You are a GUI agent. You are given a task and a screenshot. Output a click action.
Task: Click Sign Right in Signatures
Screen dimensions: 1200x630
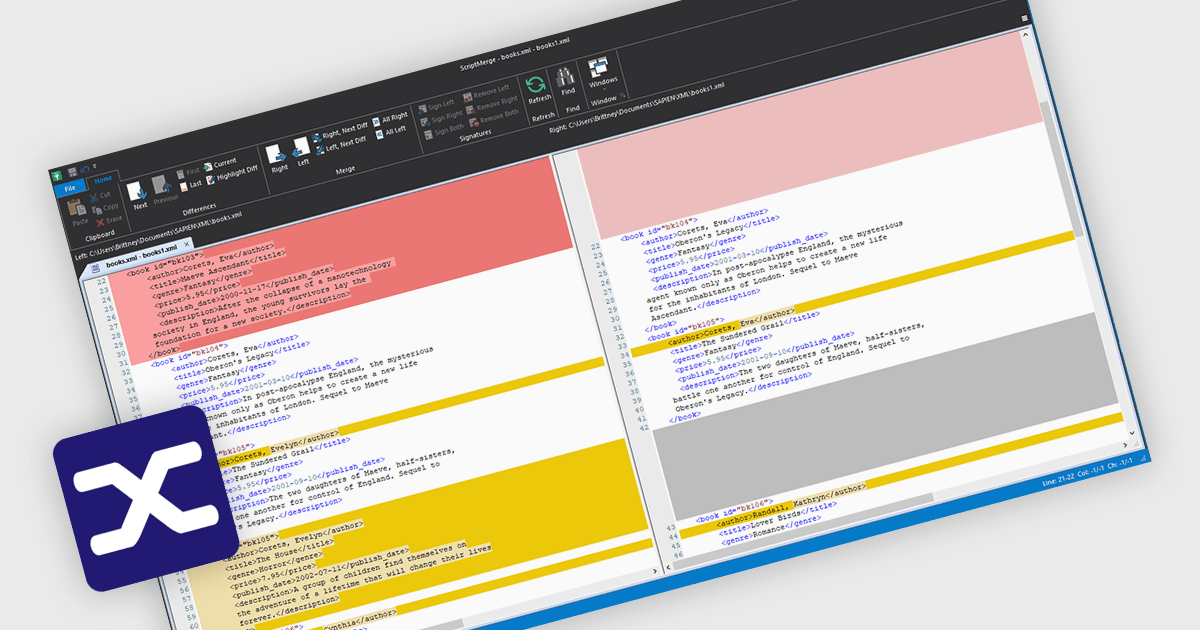[x=442, y=116]
